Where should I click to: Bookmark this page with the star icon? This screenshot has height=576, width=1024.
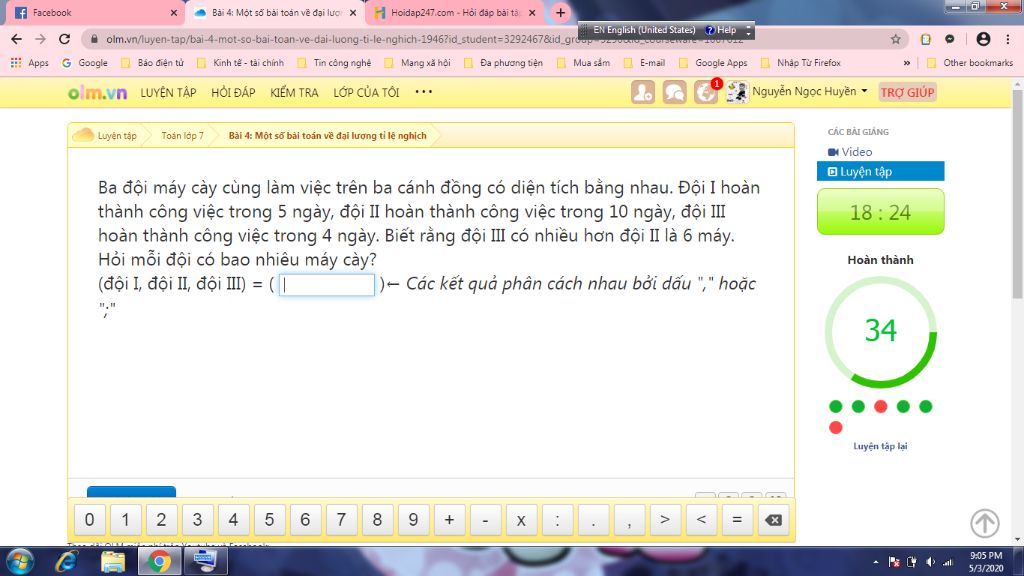[x=895, y=39]
